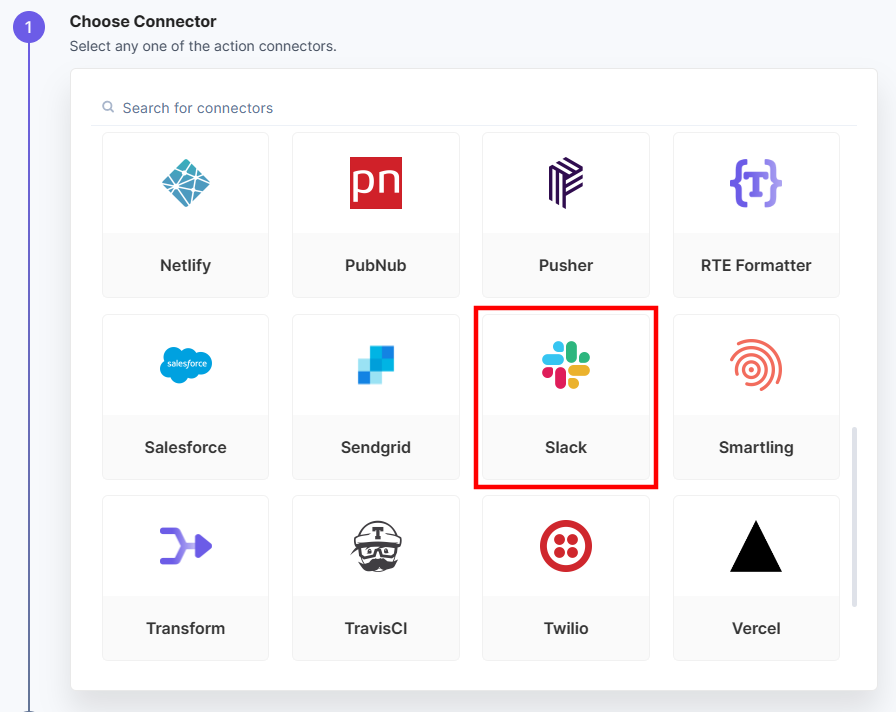Click the TravisCI mustached mascot logo
Image resolution: width=896 pixels, height=712 pixels.
(375, 546)
